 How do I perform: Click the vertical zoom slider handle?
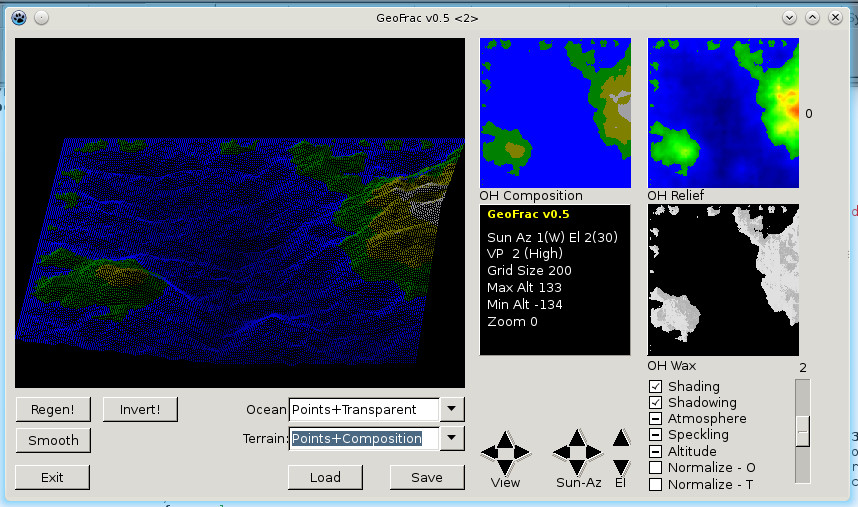point(802,431)
